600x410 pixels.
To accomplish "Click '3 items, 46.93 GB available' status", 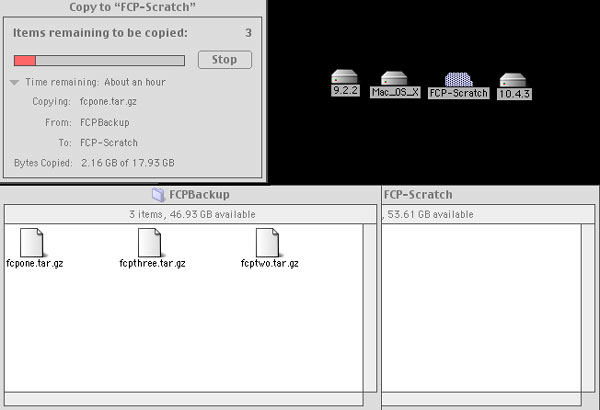I will click(x=192, y=214).
